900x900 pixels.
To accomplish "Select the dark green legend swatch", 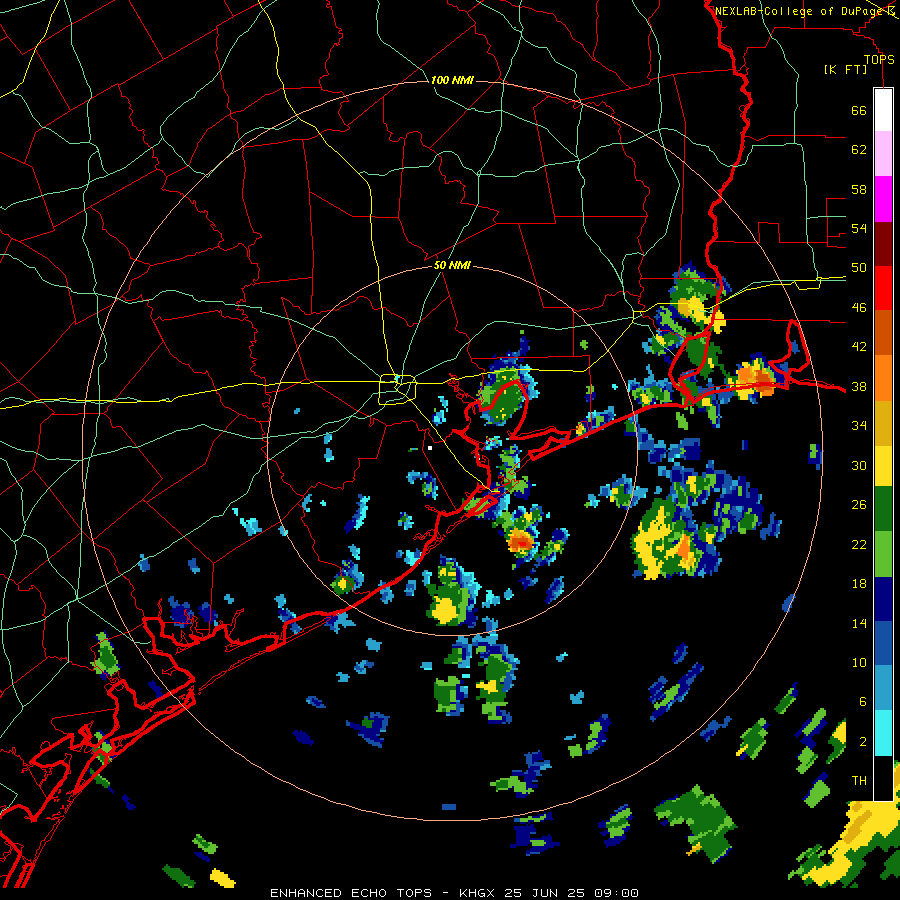I will (x=883, y=509).
